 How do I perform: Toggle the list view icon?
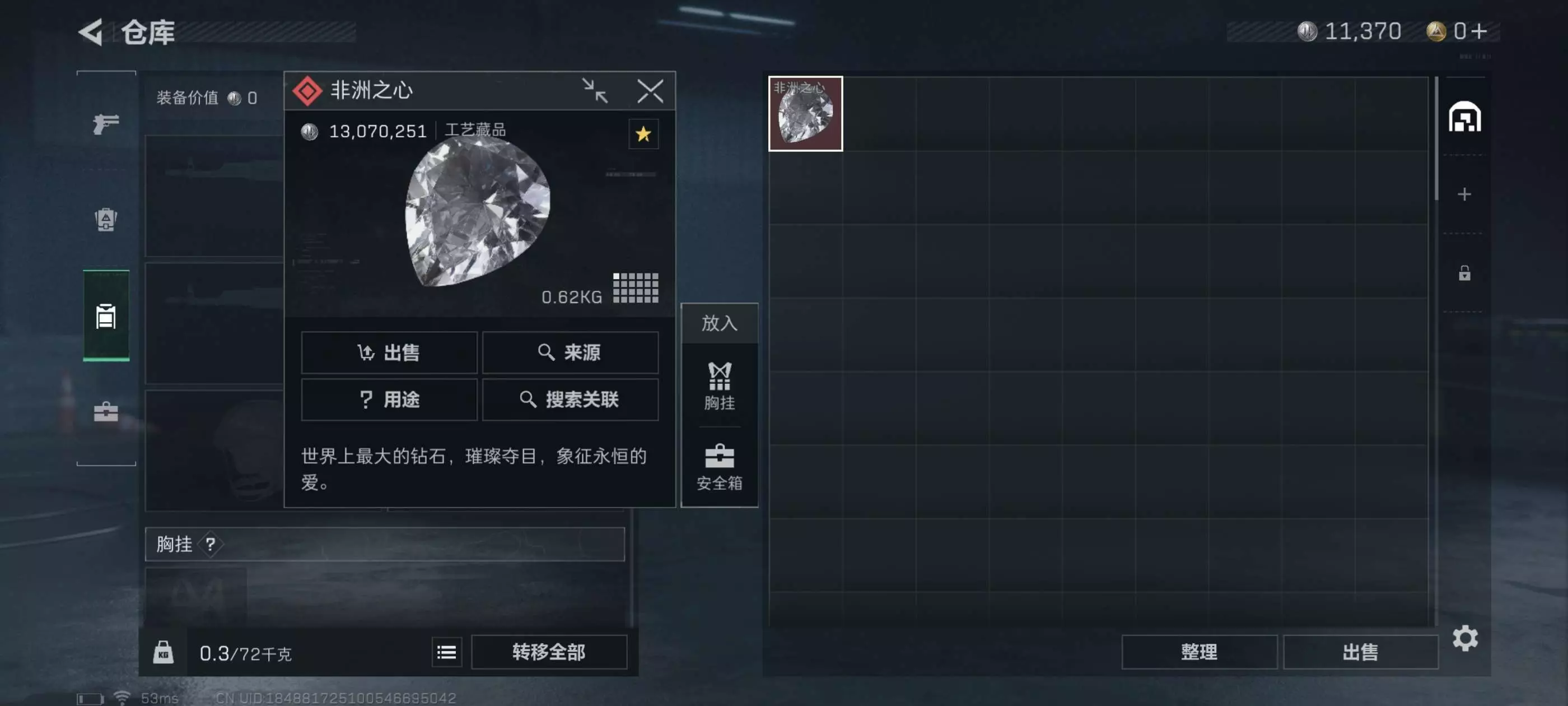(x=446, y=652)
